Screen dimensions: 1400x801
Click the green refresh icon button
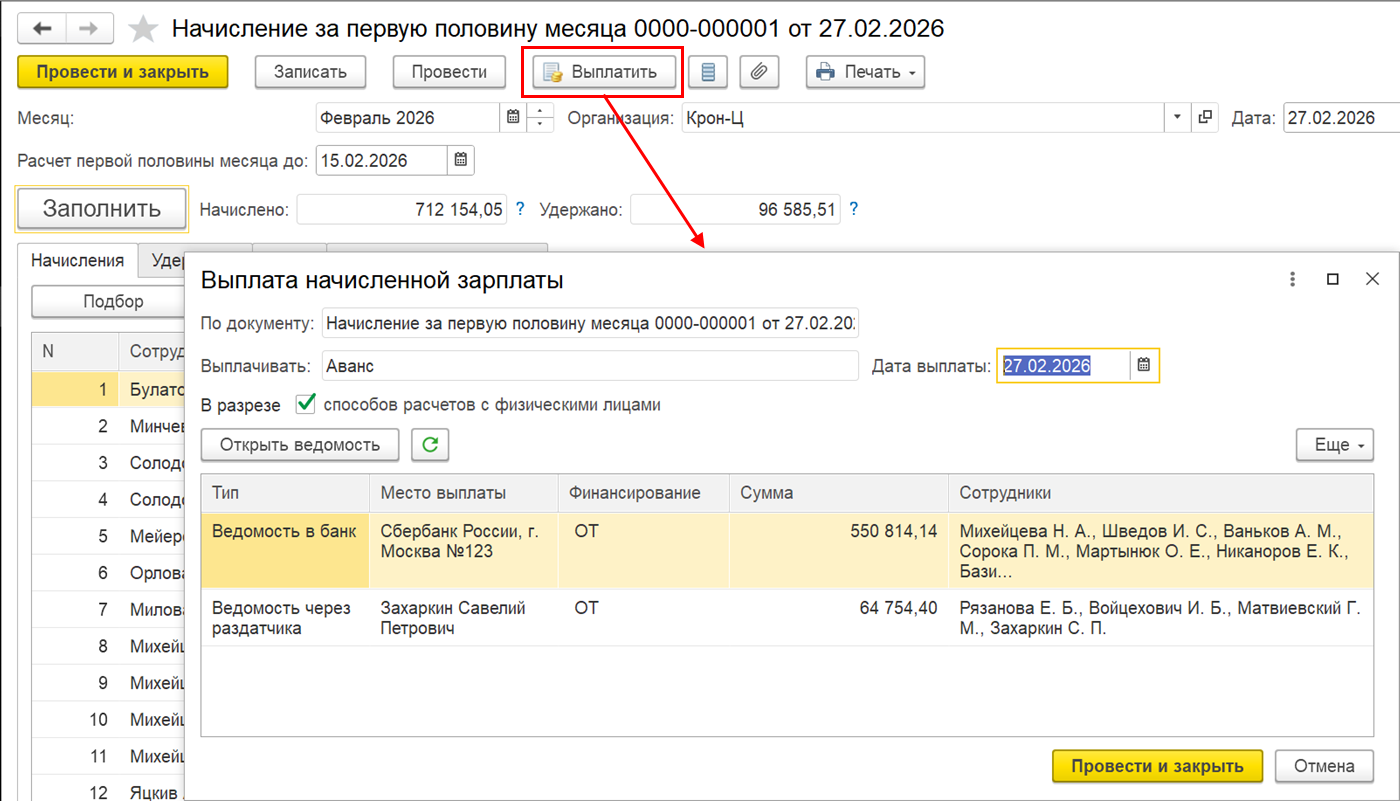[x=430, y=445]
